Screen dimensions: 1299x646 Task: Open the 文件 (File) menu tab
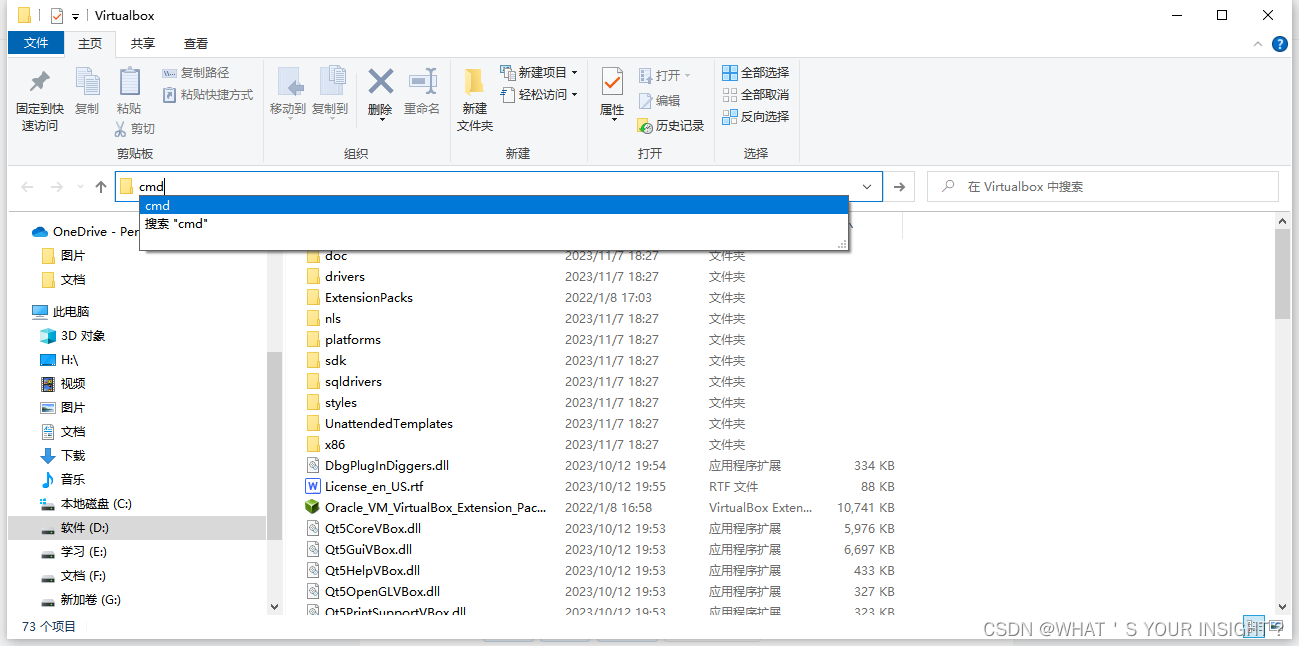[x=36, y=43]
